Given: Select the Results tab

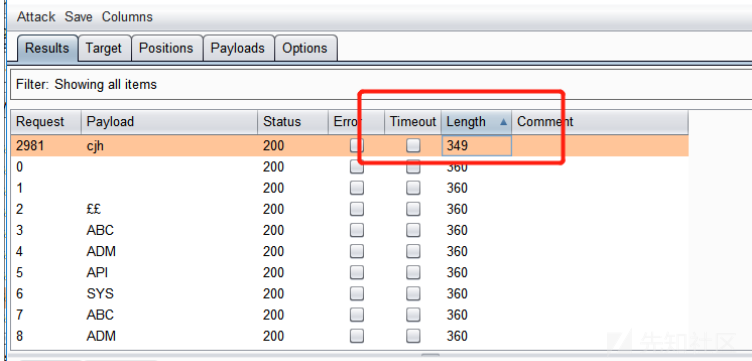Looking at the screenshot, I should [x=47, y=48].
